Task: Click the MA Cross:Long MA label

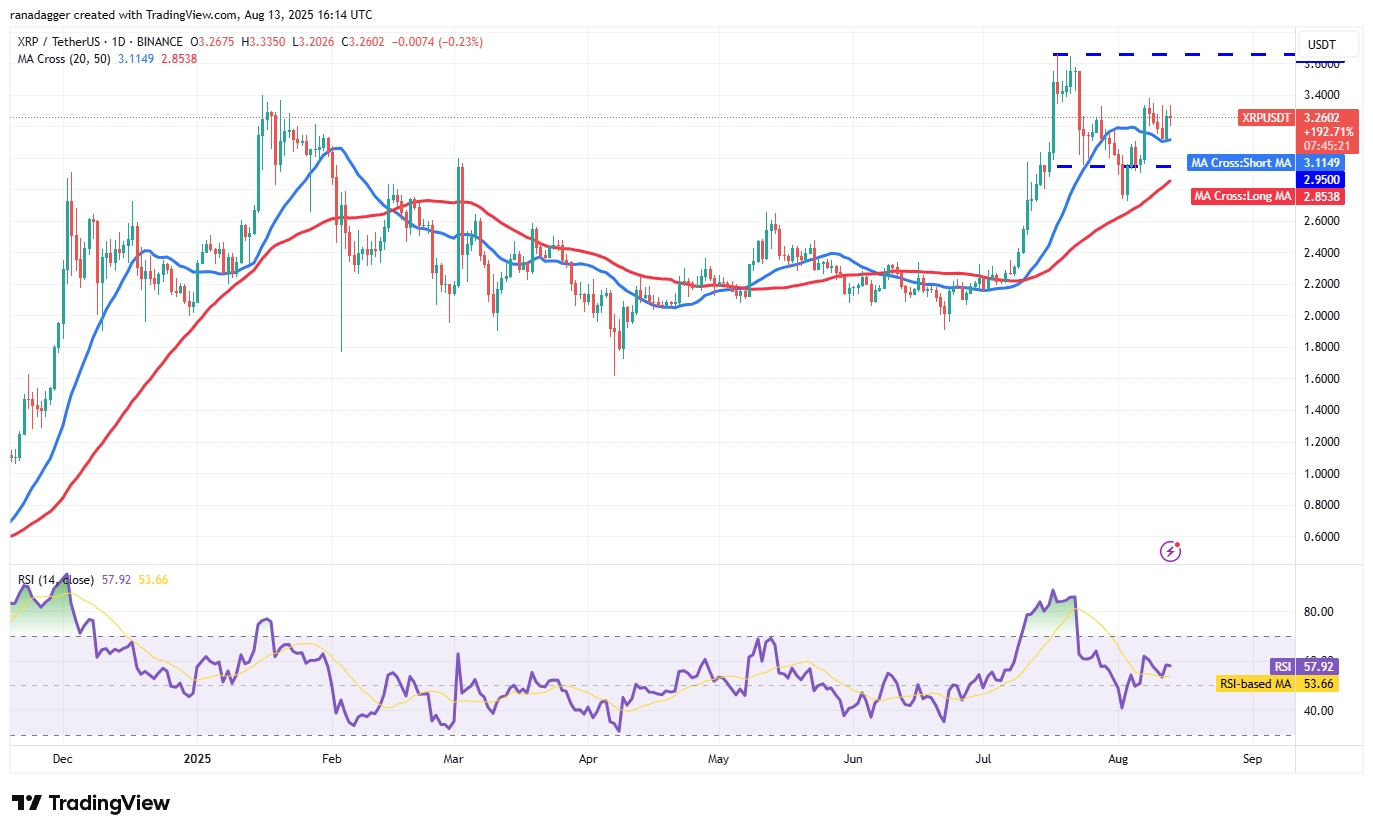Action: (x=1244, y=196)
